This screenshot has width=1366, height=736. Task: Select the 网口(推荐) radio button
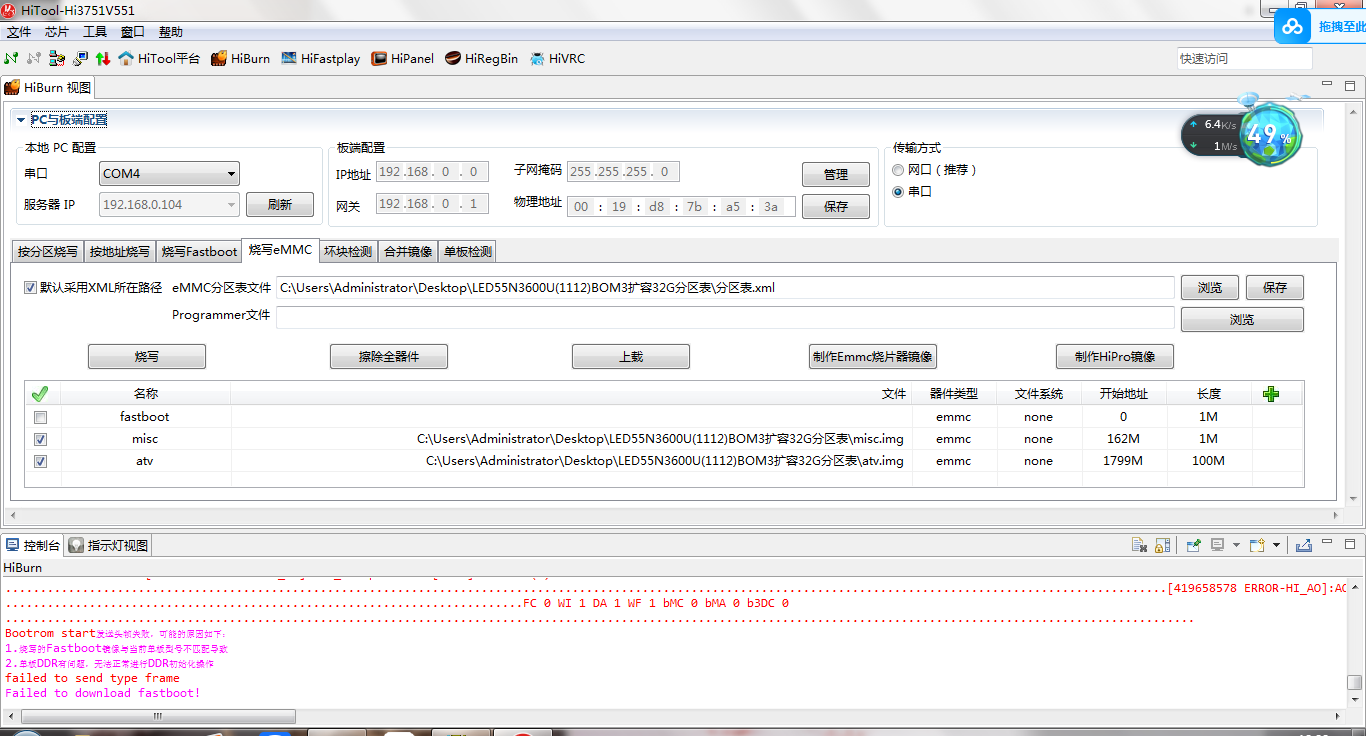pos(898,170)
